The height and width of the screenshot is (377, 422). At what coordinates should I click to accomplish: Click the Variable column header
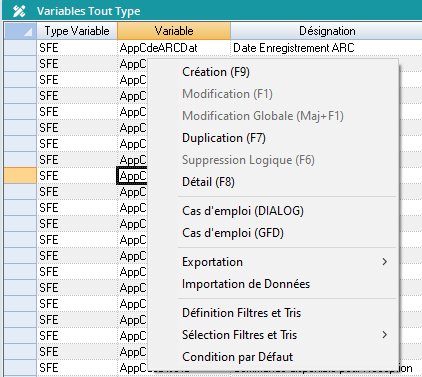[174, 31]
